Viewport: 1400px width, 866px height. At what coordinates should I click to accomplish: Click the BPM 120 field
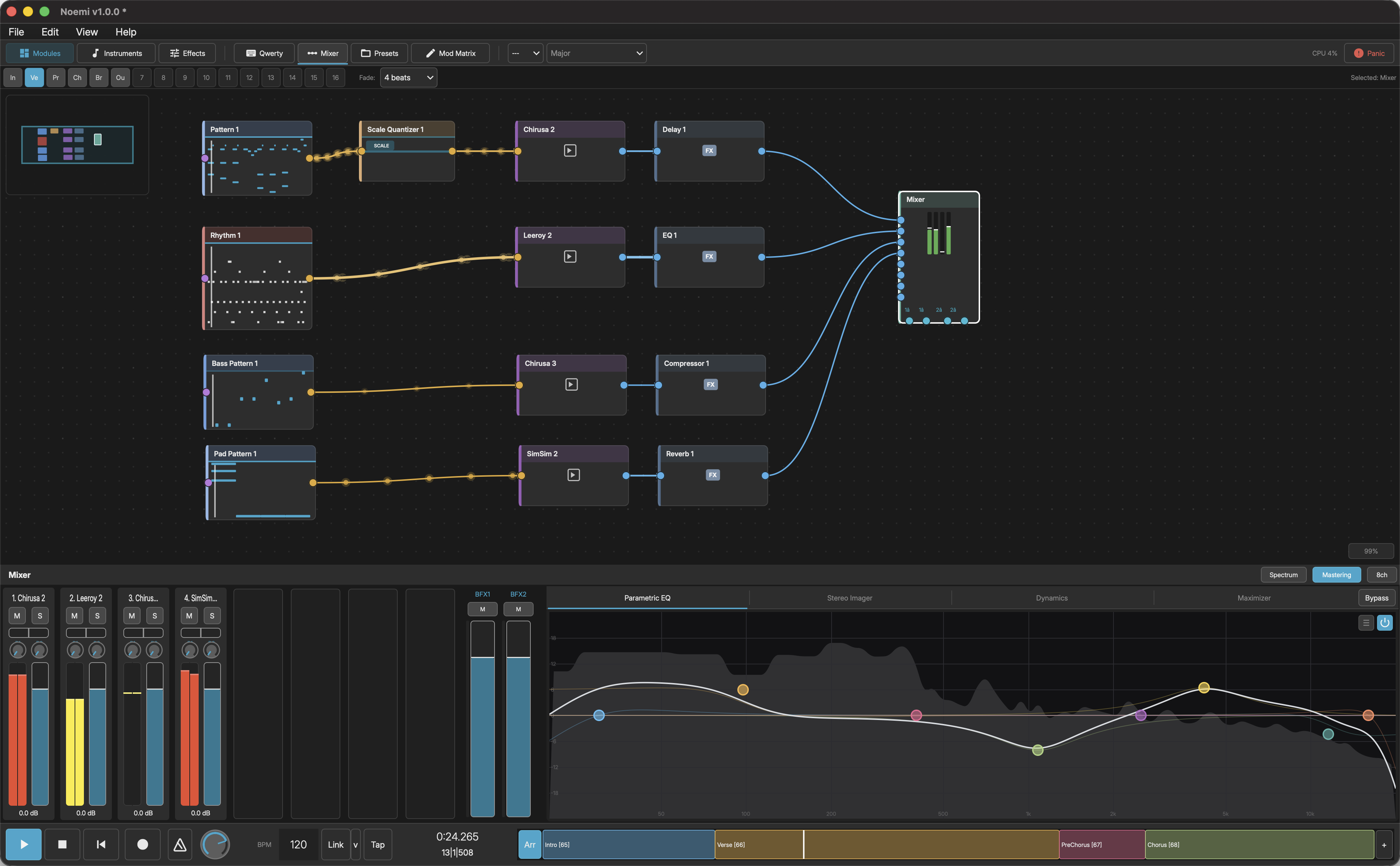click(x=298, y=845)
